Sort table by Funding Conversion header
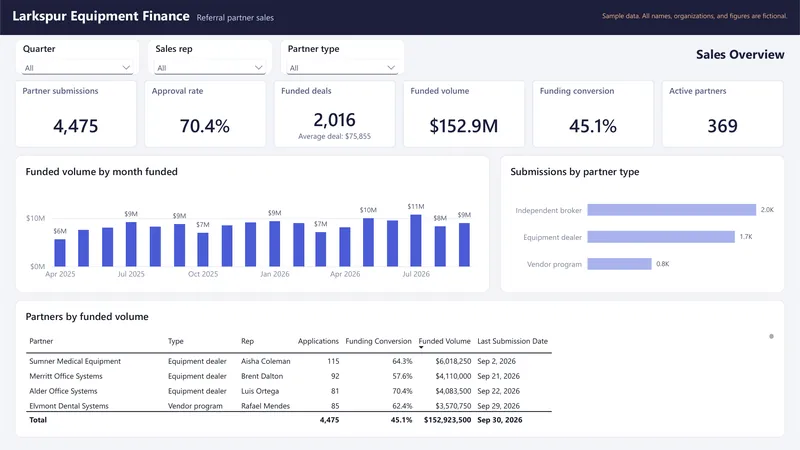 (x=379, y=341)
